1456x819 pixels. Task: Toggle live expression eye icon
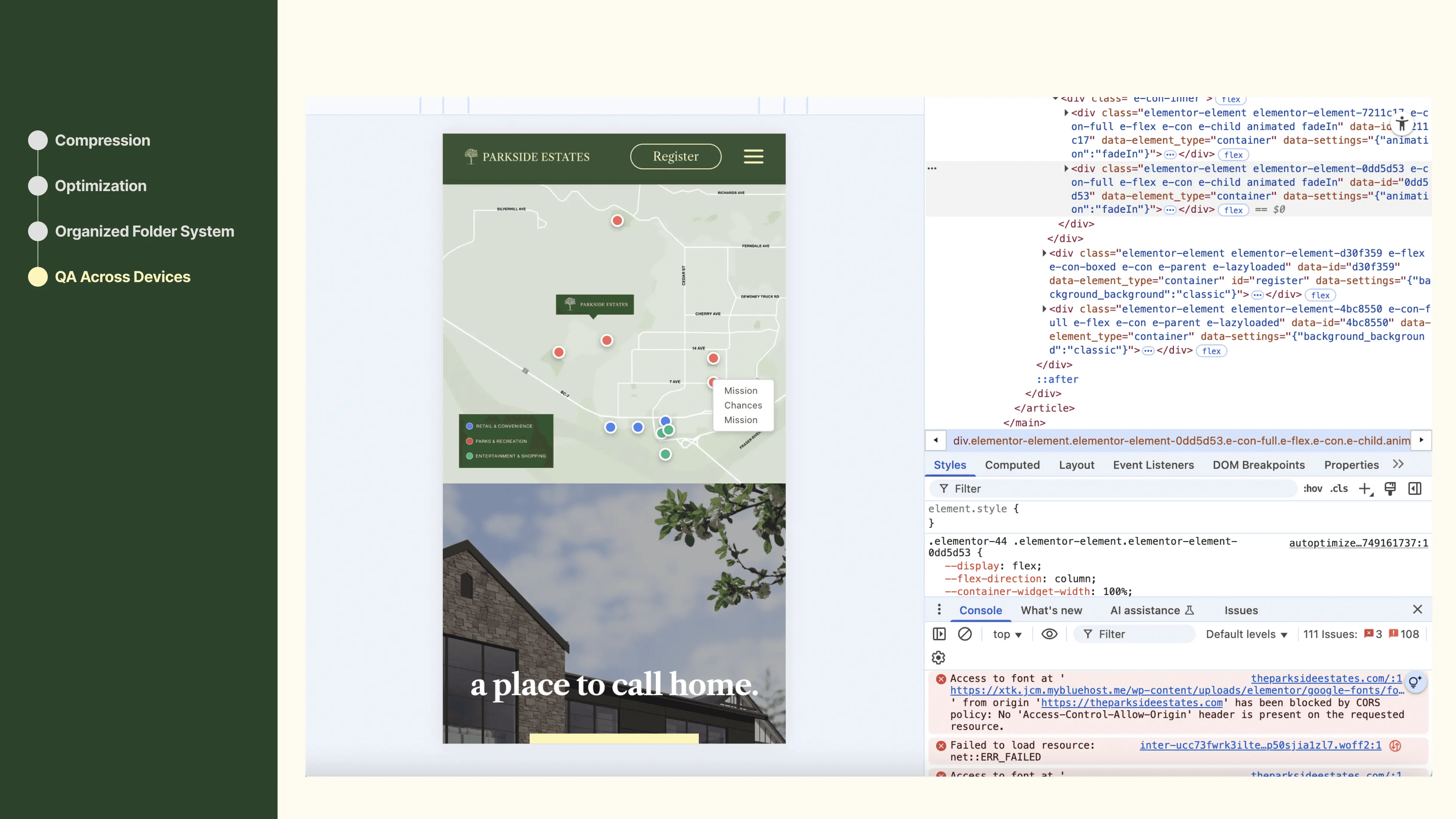1049,634
